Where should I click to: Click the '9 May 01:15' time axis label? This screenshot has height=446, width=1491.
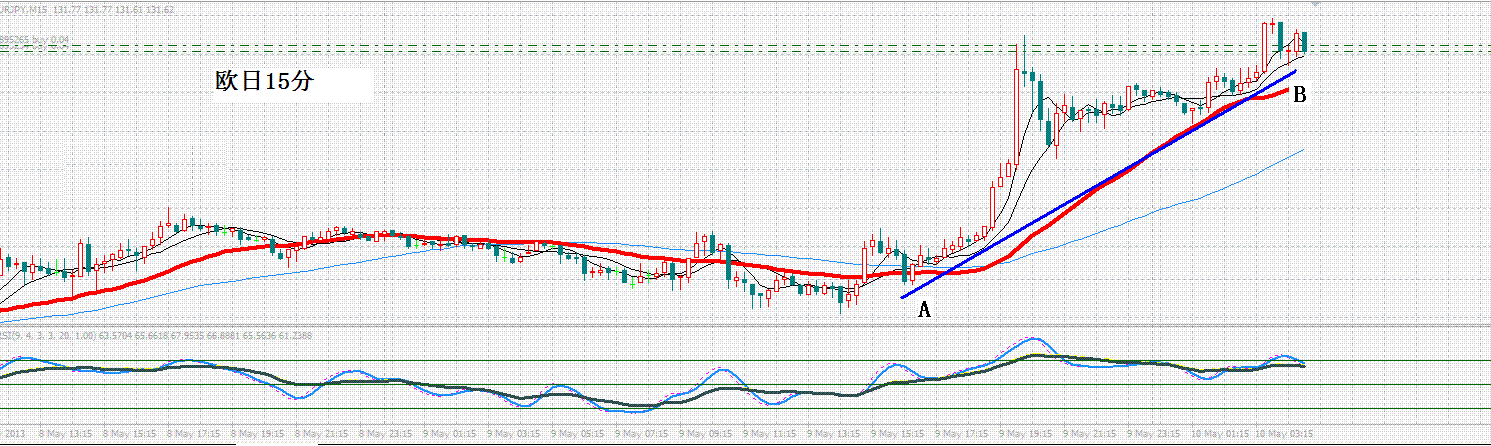tap(449, 434)
